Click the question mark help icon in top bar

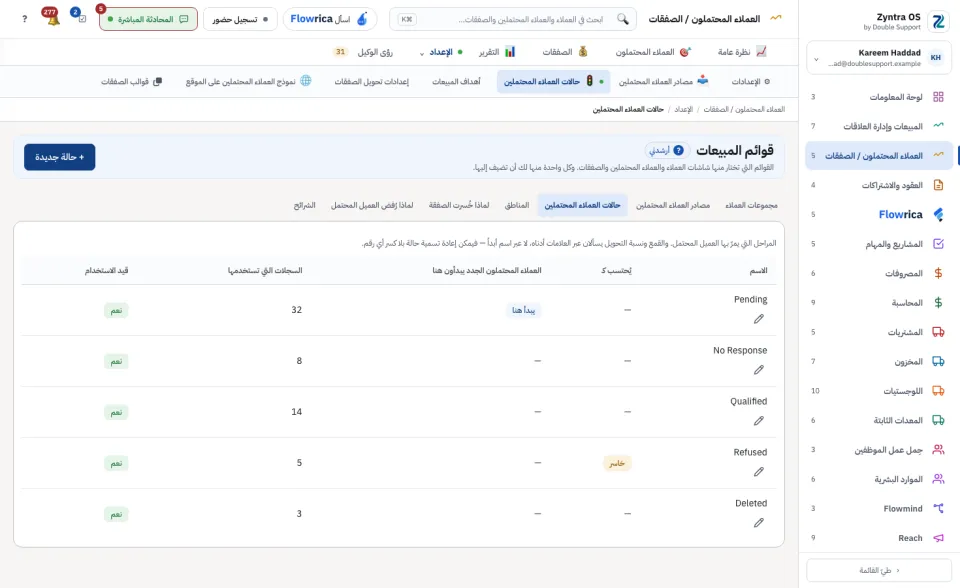click(x=24, y=19)
